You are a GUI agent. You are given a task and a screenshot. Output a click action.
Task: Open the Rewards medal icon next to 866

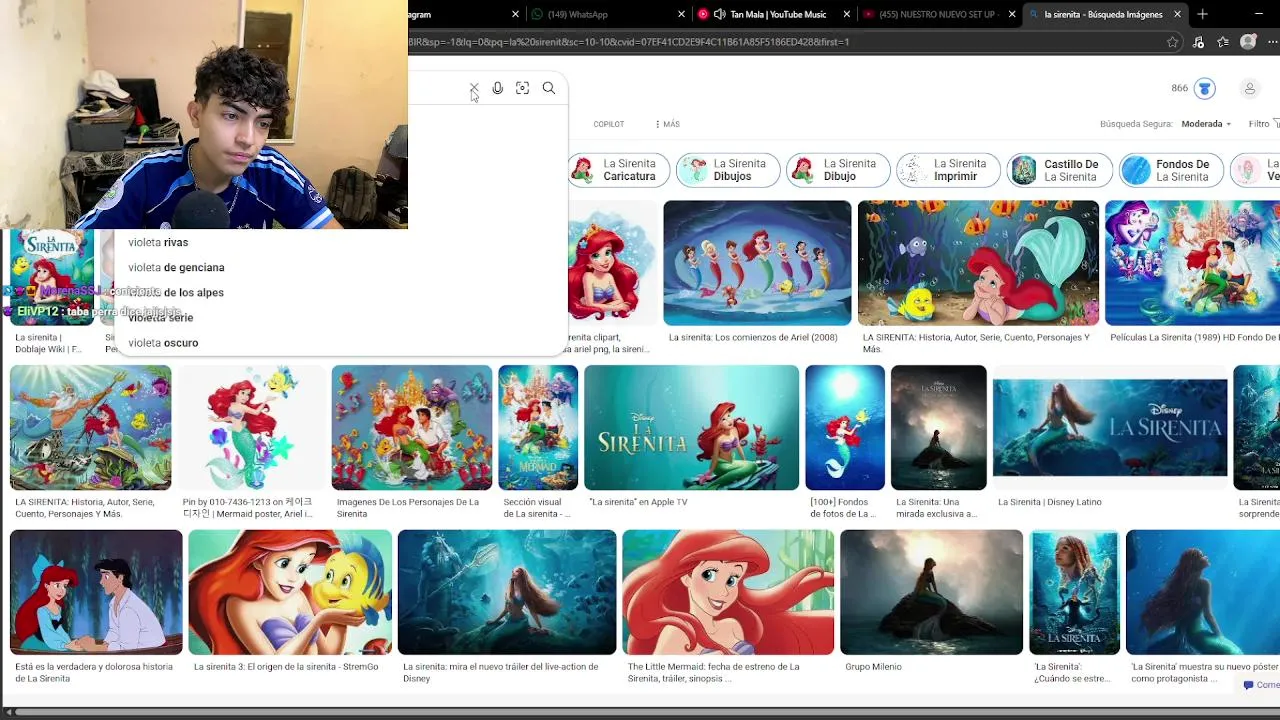tap(1205, 88)
